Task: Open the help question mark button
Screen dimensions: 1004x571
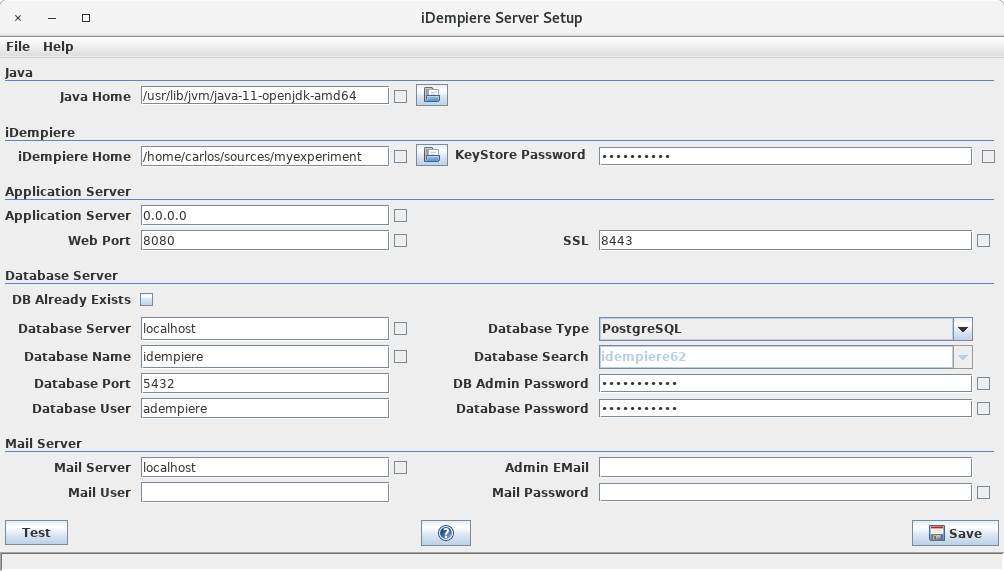Action: coord(446,533)
